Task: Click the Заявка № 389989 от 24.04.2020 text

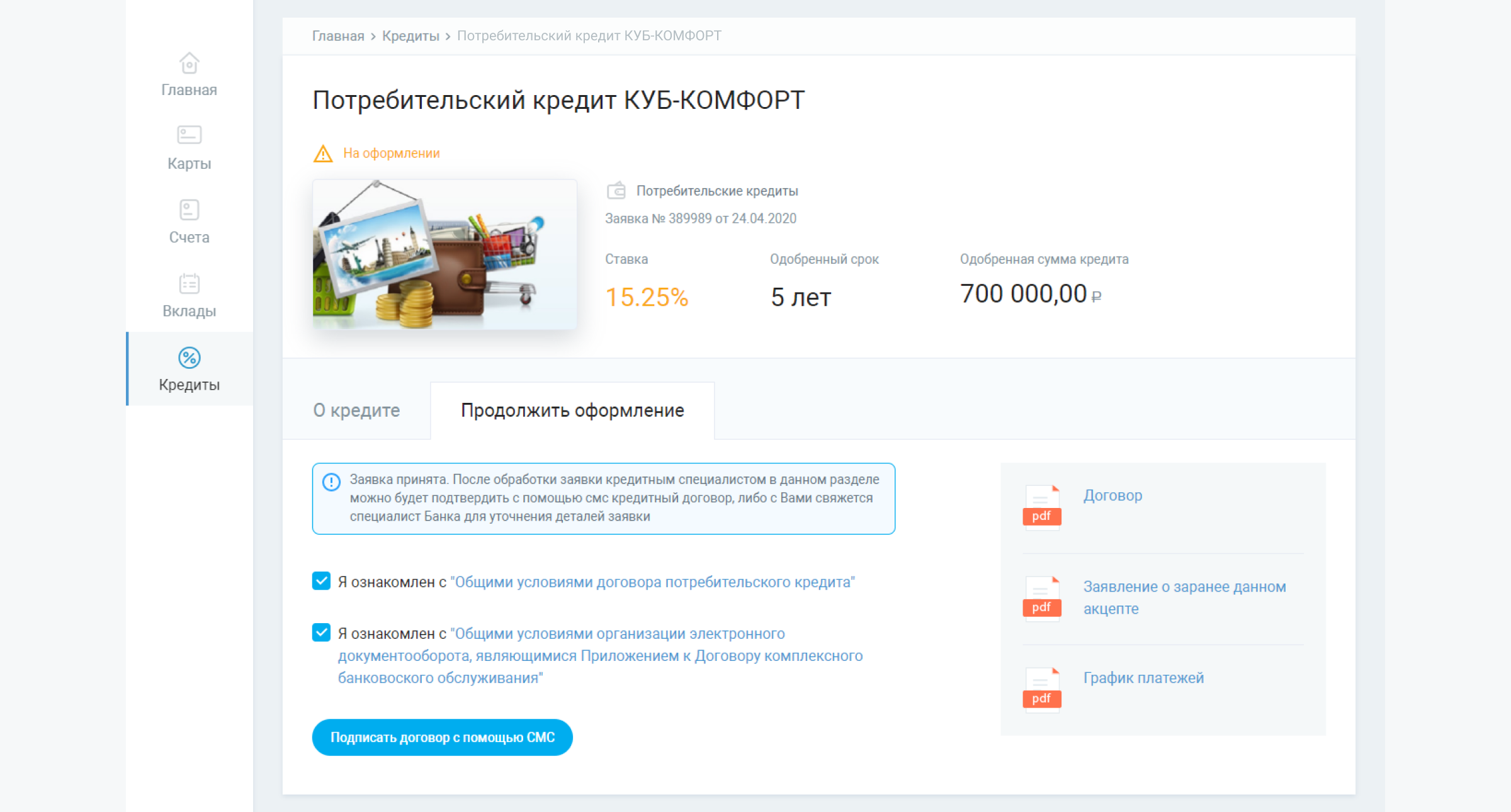Action: pos(700,218)
